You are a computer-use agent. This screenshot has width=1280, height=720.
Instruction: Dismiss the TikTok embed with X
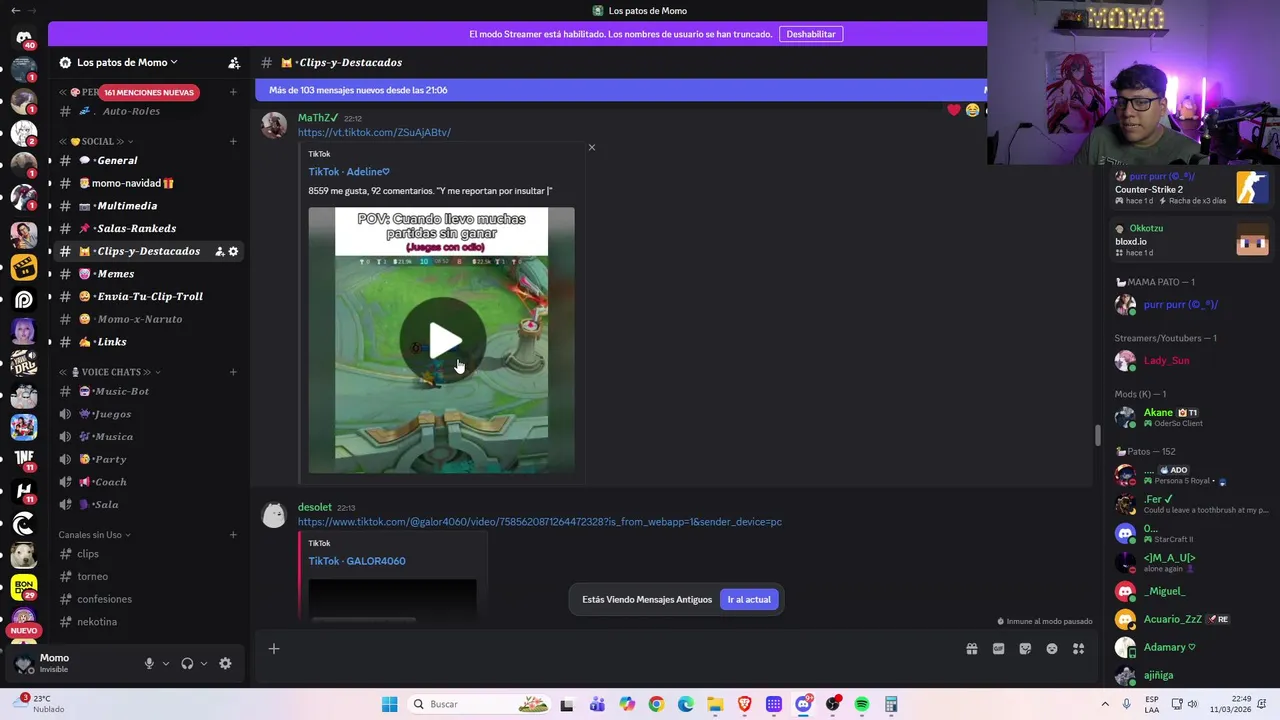[592, 147]
